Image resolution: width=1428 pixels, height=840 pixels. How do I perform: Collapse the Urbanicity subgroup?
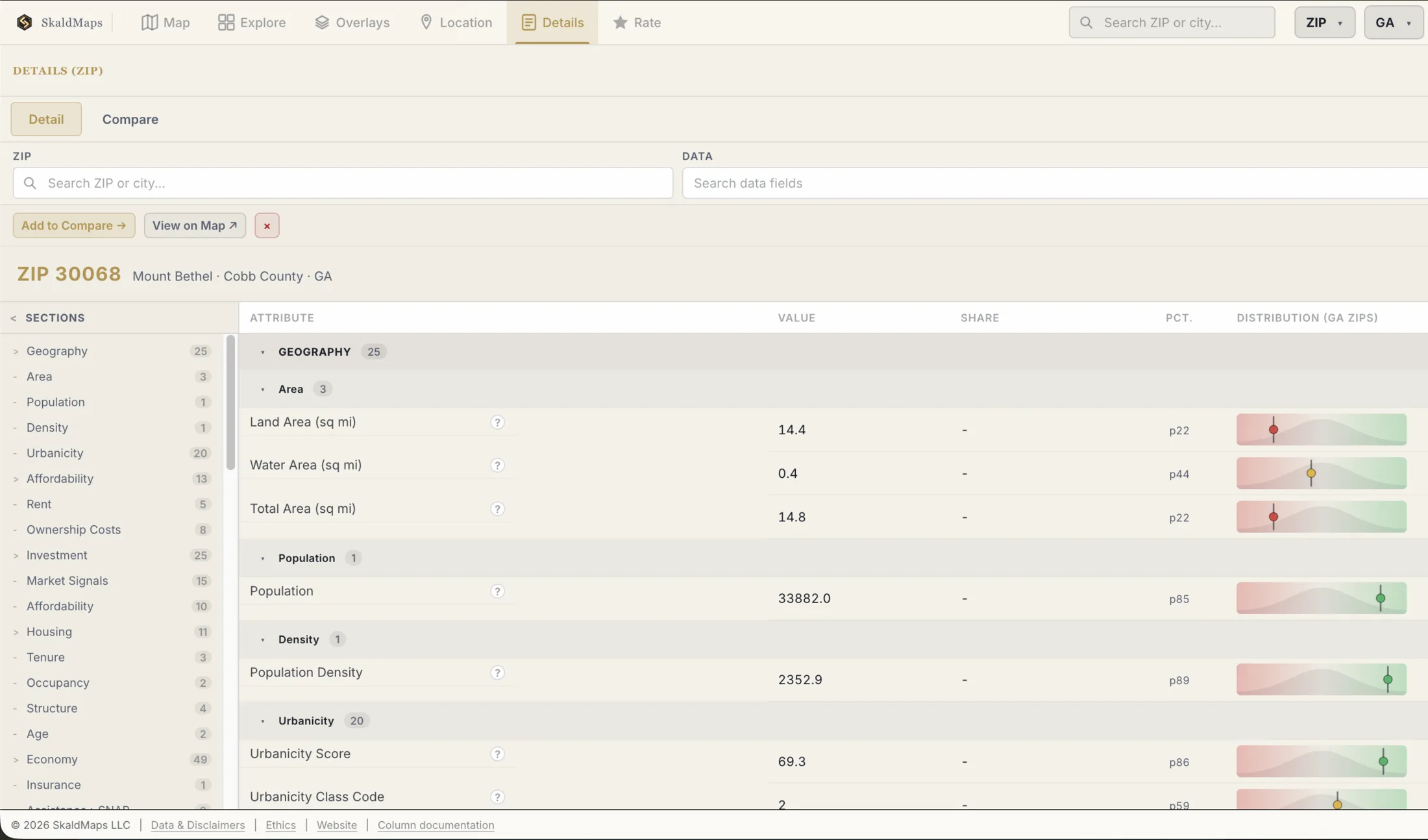pyautogui.click(x=263, y=721)
